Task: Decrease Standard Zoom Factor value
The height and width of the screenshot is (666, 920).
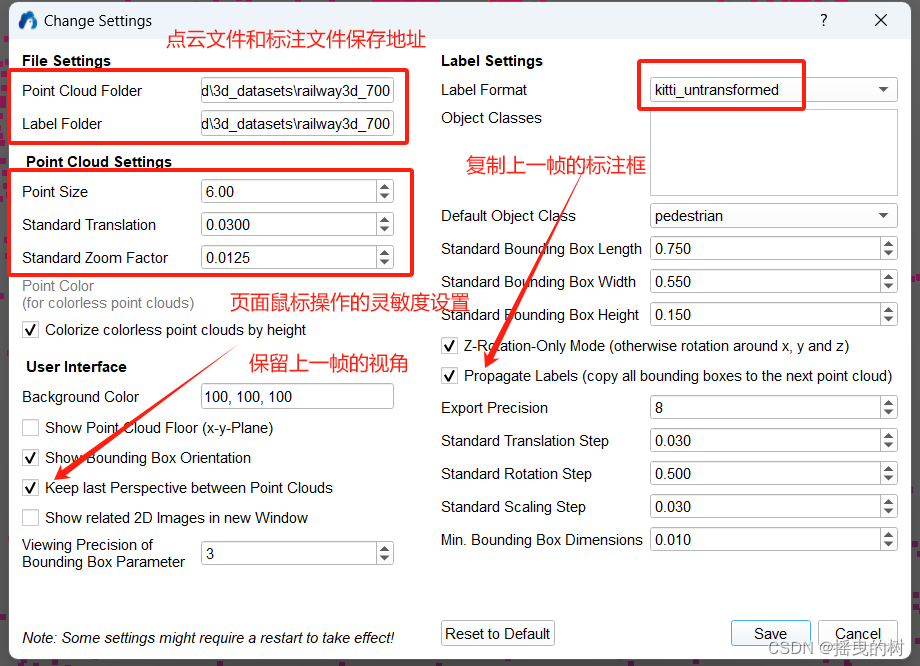Action: 384,263
